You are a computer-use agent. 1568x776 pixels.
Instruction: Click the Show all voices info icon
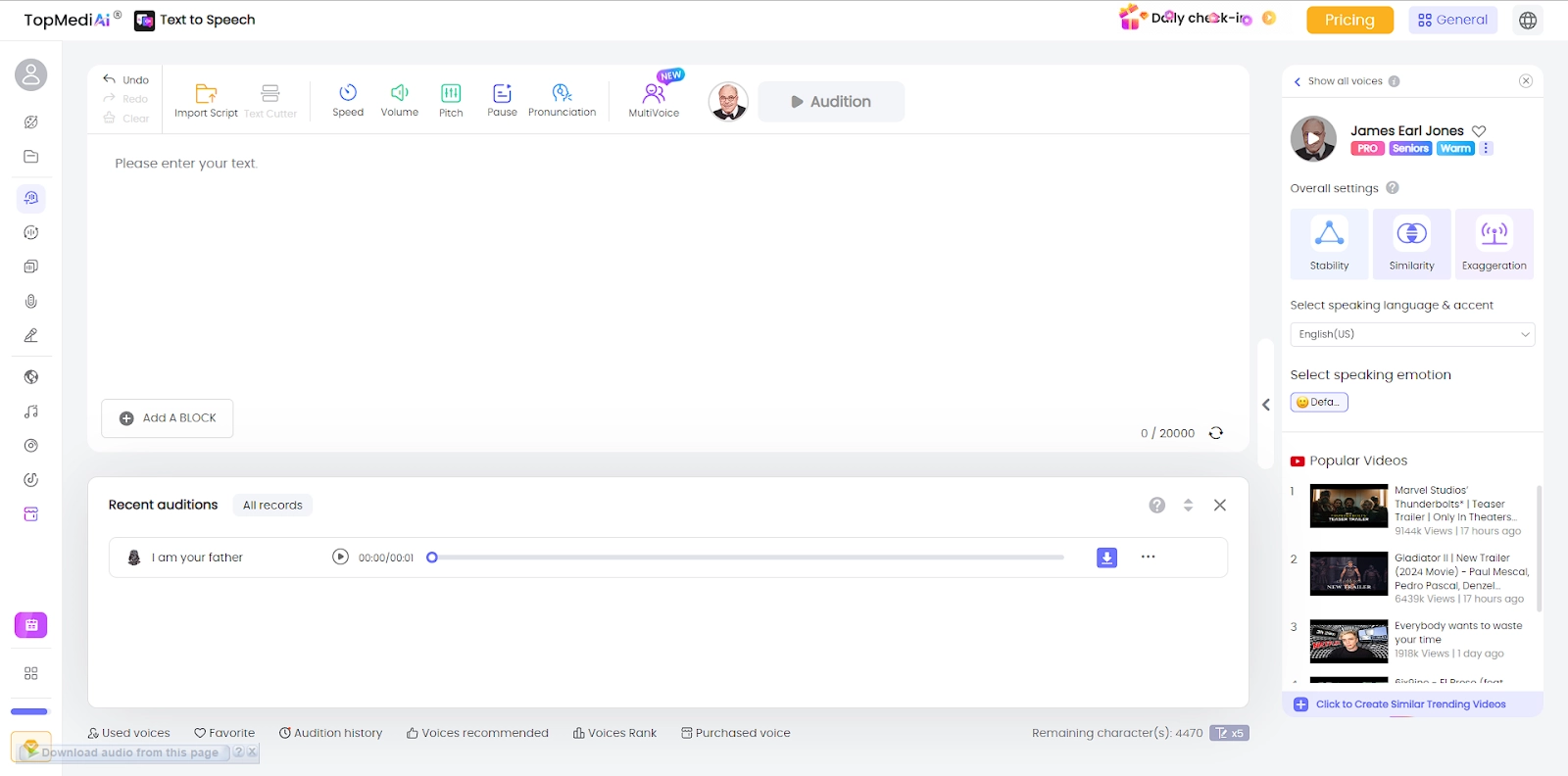(1394, 81)
